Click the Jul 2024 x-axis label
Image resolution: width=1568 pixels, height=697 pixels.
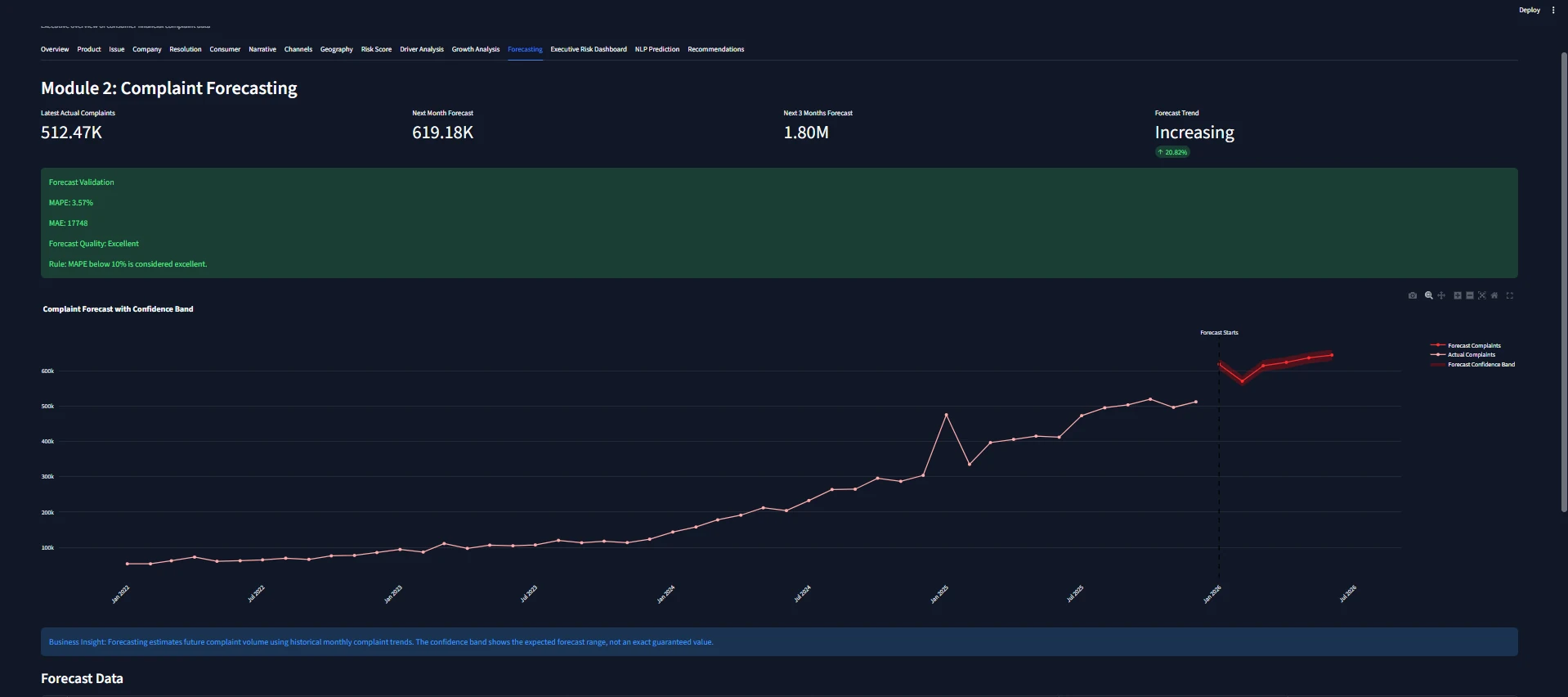click(803, 595)
